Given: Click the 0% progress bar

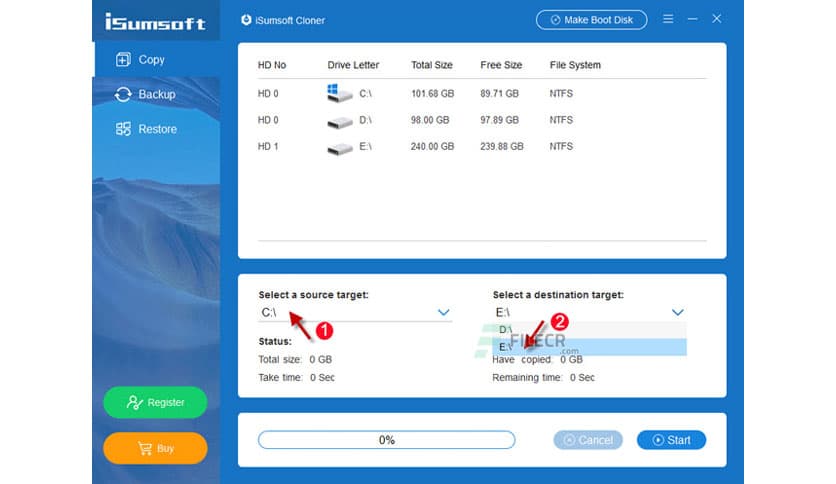Looking at the screenshot, I should coord(387,440).
